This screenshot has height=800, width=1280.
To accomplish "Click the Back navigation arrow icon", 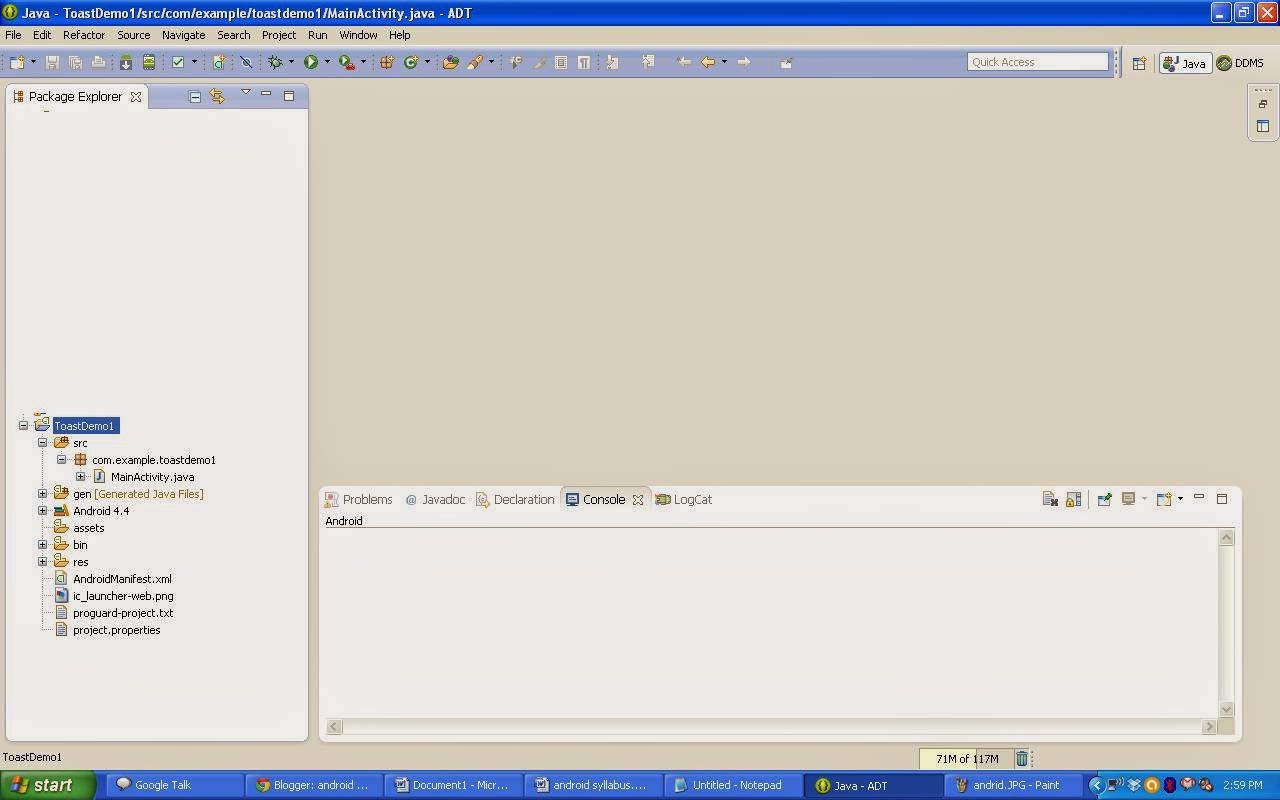I will (708, 62).
